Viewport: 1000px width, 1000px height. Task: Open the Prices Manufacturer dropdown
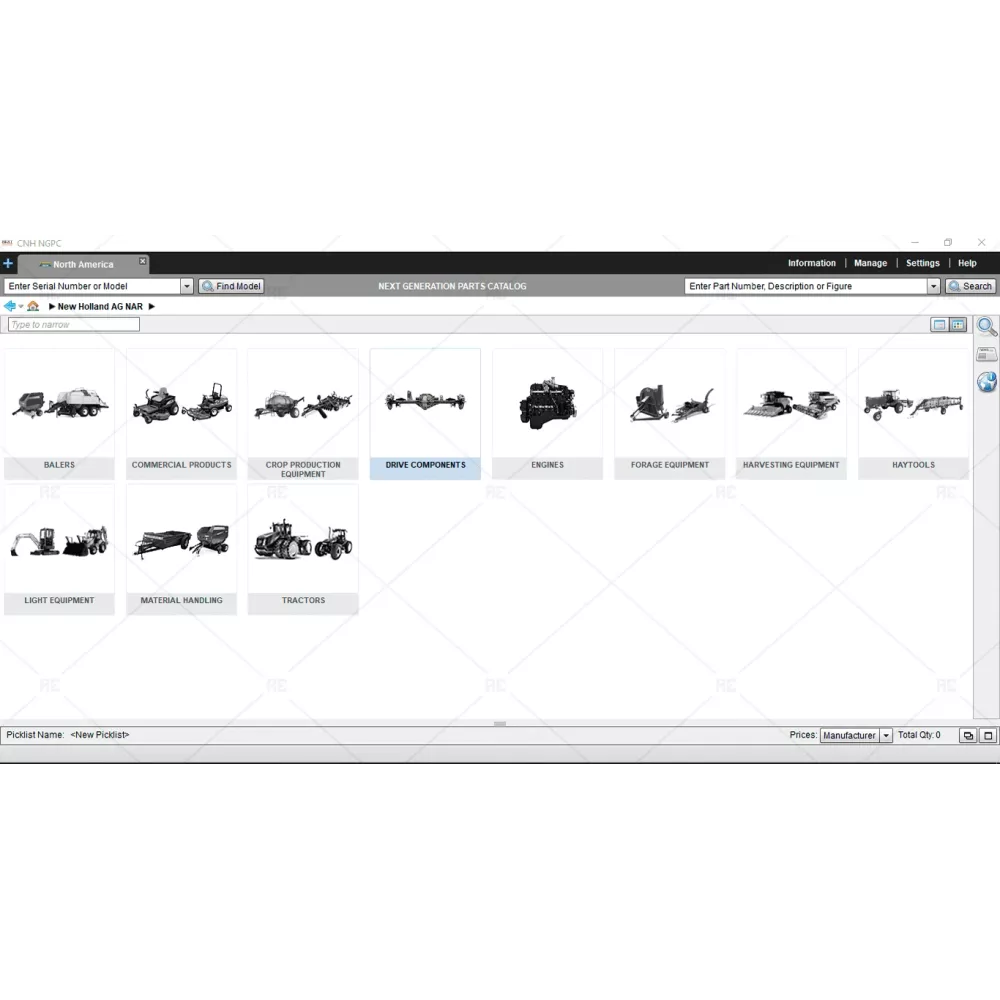point(886,736)
